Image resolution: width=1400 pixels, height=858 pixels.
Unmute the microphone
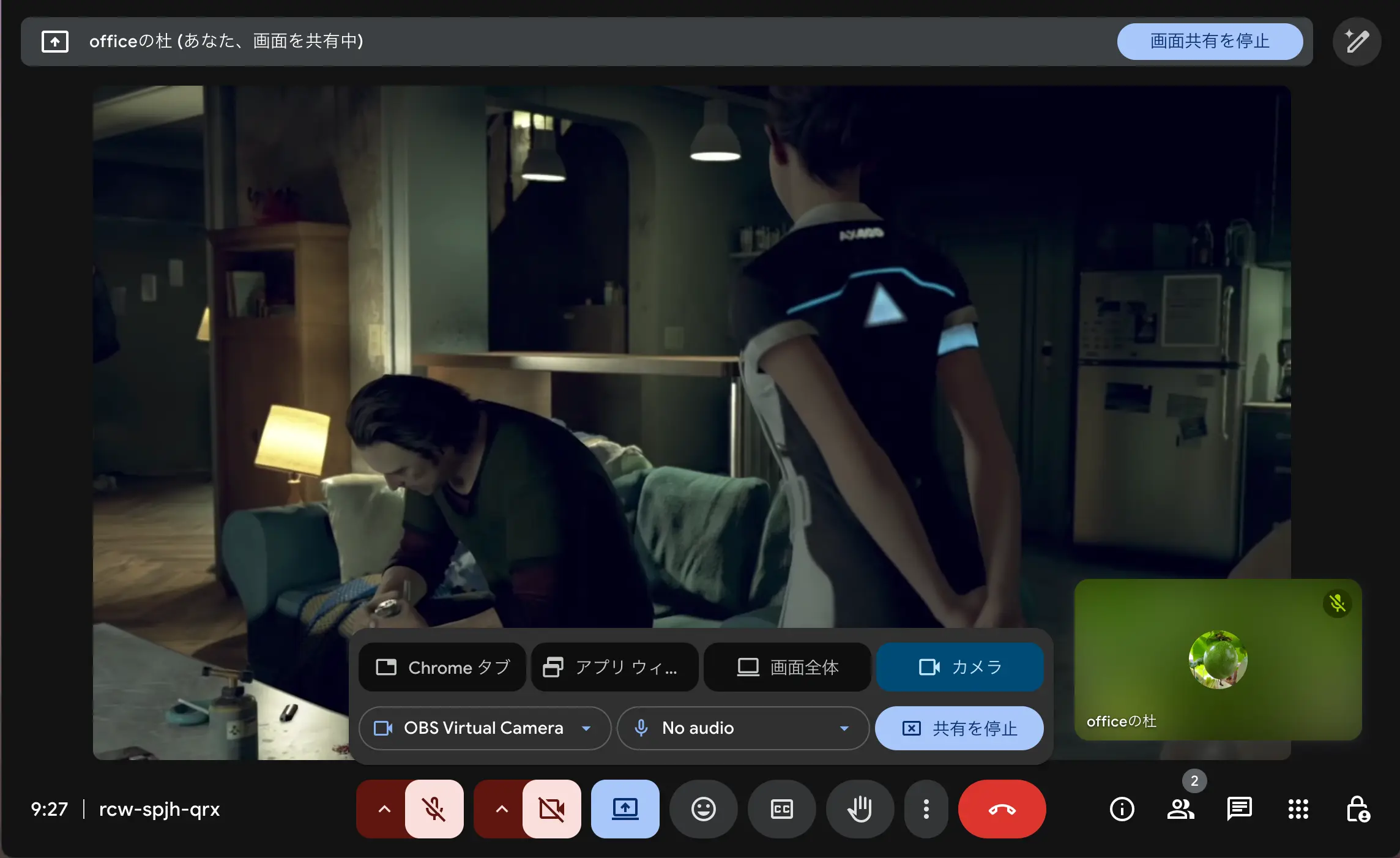click(x=434, y=809)
